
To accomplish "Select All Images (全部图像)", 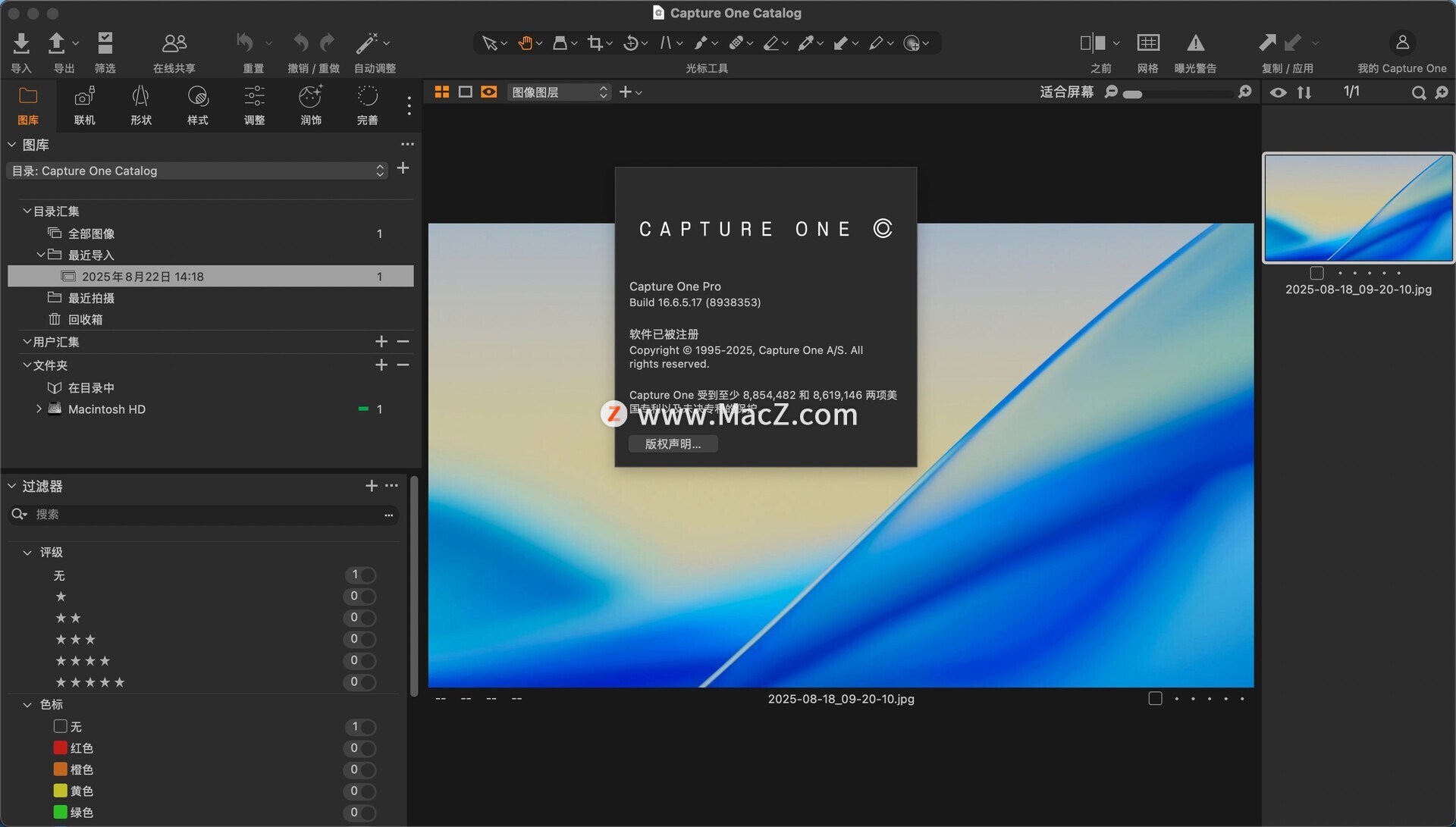I will [91, 233].
